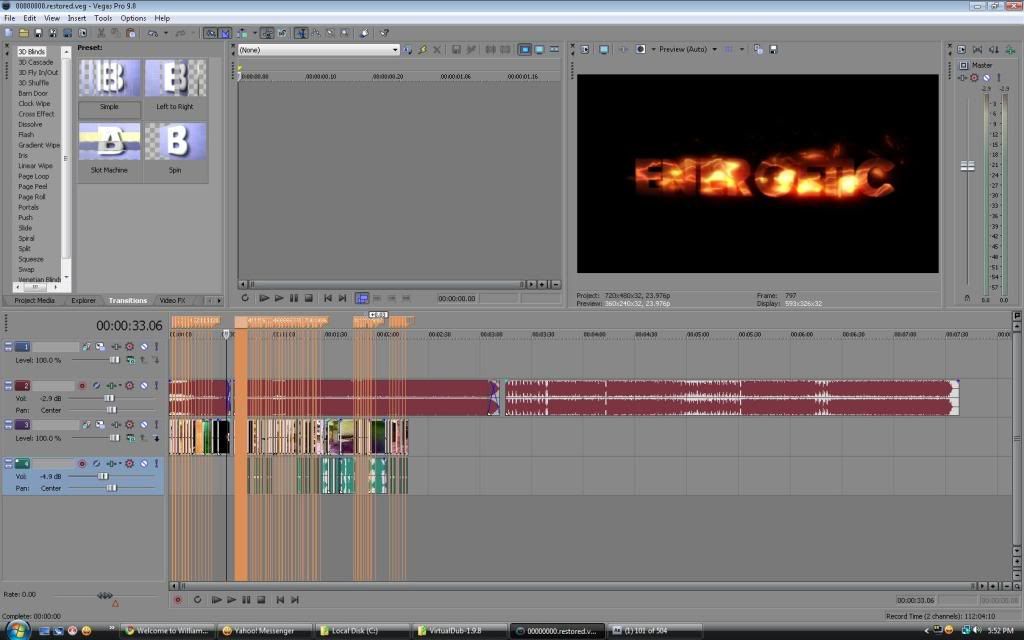Click Preview on External Monitor icon

[x=604, y=49]
